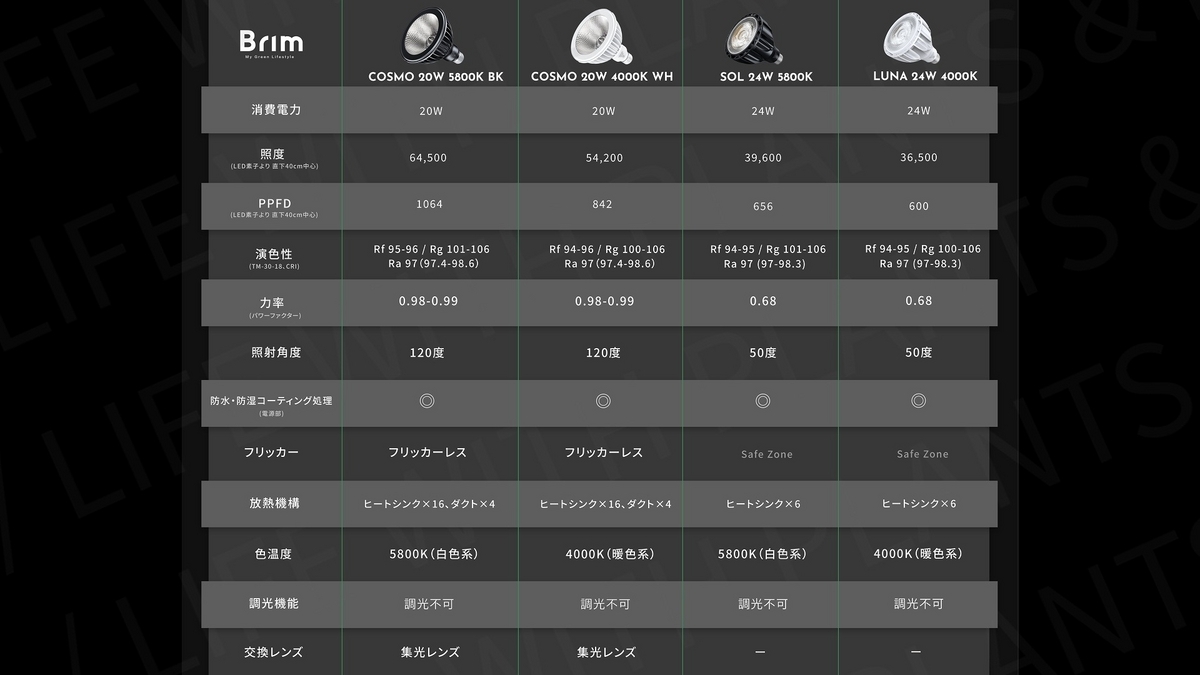Click the PPFD row label
Viewport: 1200px width, 675px height.
click(274, 204)
